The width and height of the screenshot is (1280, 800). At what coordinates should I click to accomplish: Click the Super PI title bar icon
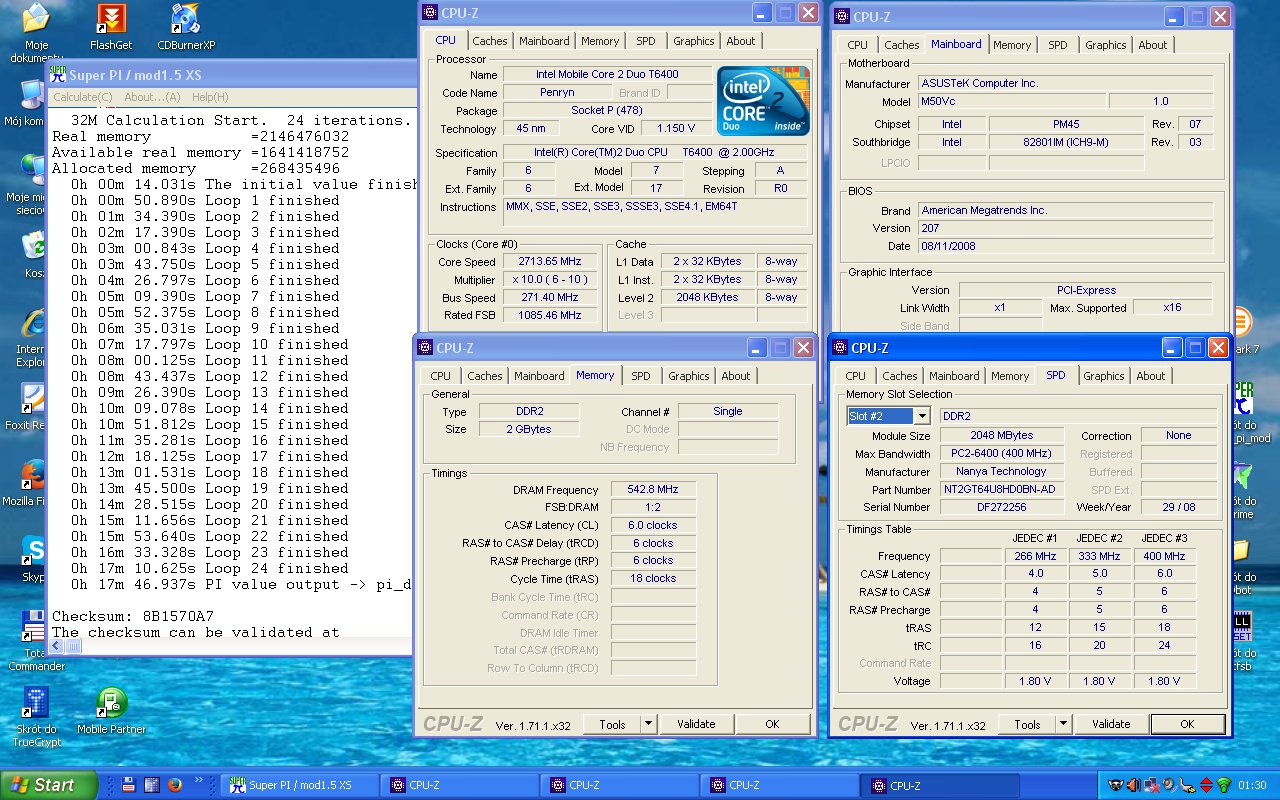pos(57,75)
